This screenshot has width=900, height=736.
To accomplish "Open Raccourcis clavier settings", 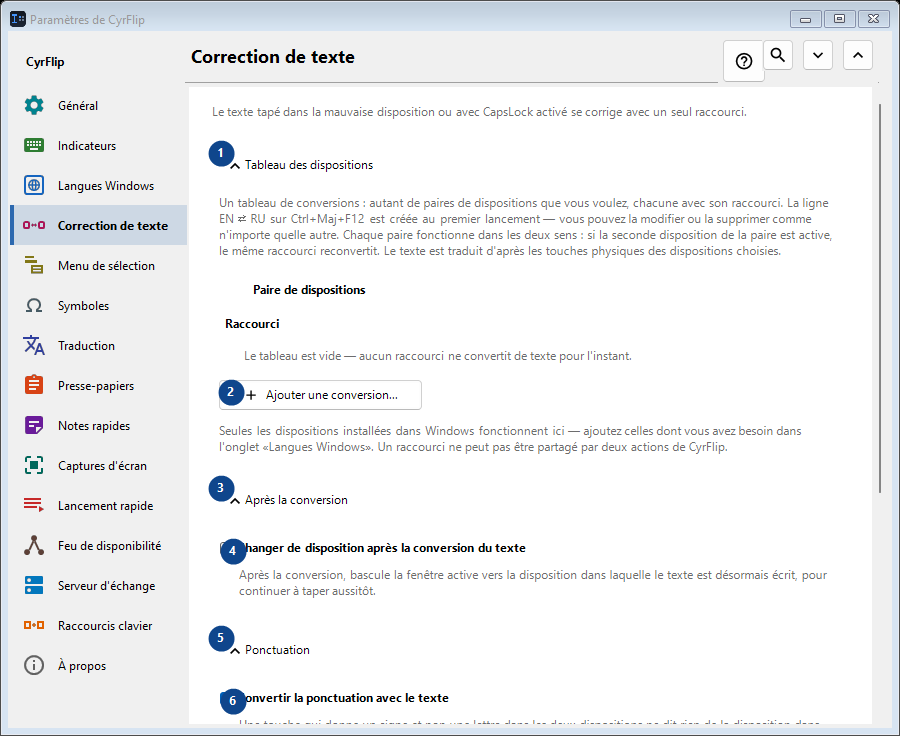I will pyautogui.click(x=99, y=625).
